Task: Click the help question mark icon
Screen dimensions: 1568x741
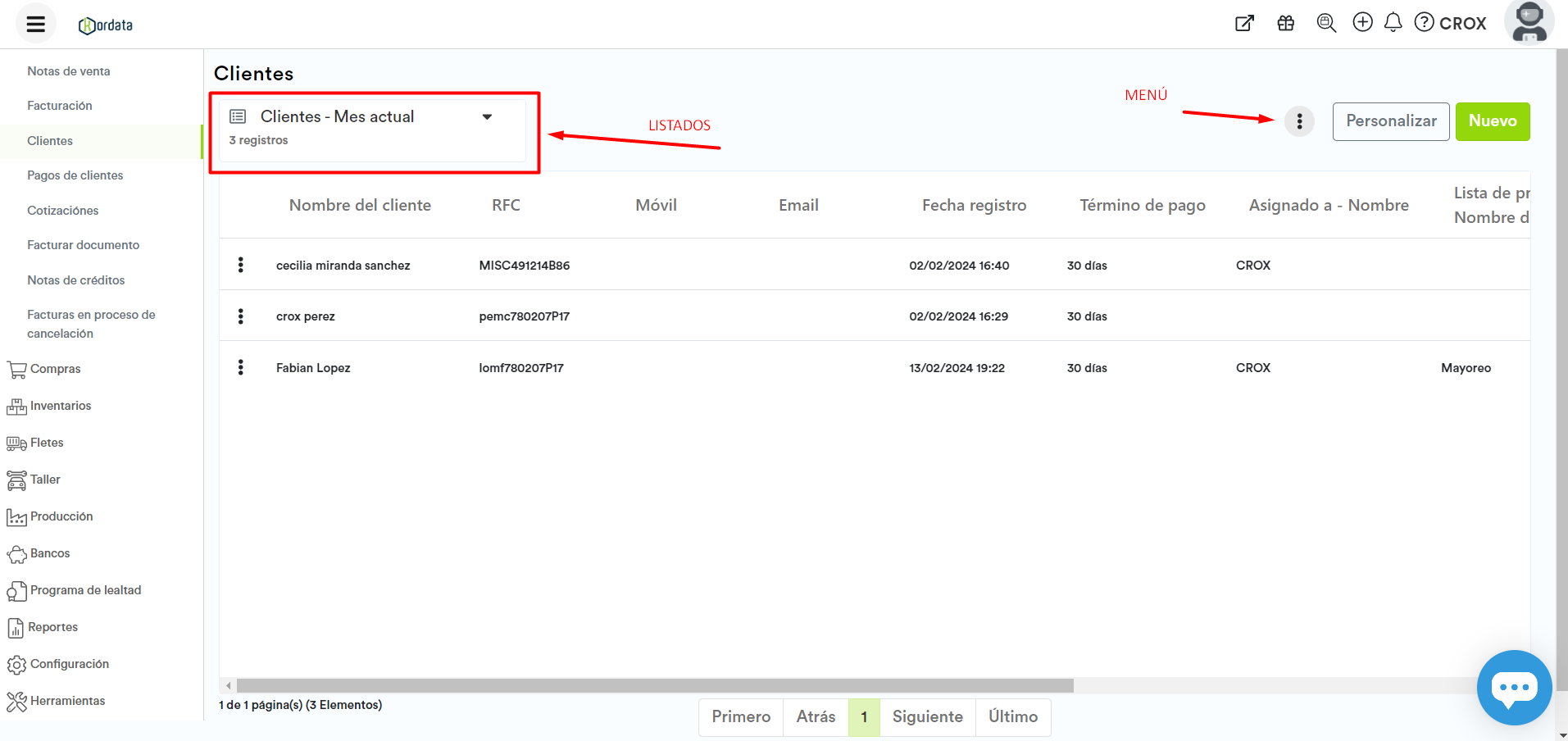Action: coord(1425,22)
